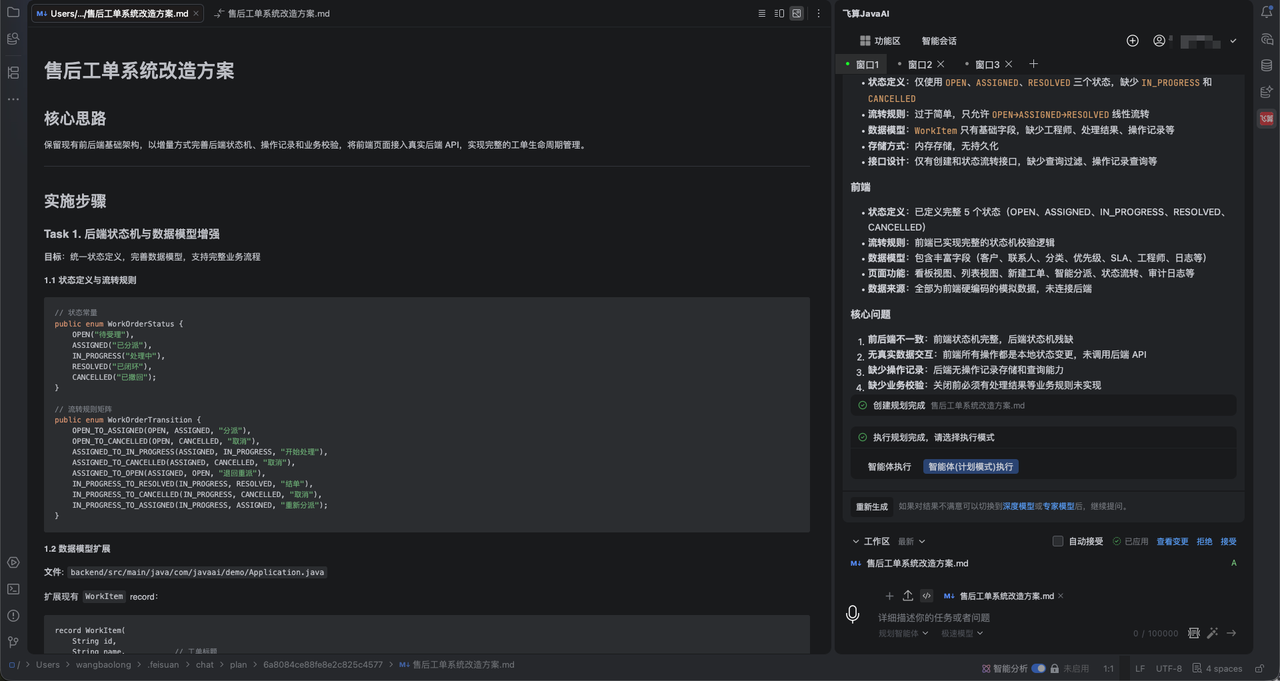Click the magic wand prompt optimize icon

tap(1213, 633)
